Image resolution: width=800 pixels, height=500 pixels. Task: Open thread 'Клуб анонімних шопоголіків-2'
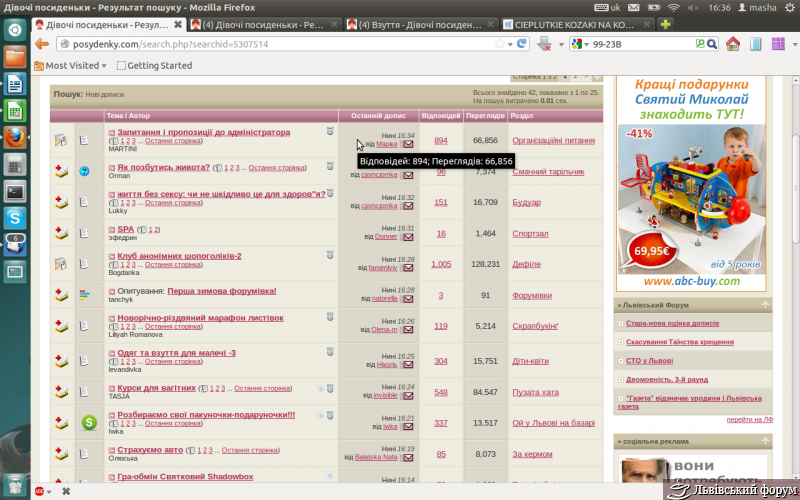179,255
